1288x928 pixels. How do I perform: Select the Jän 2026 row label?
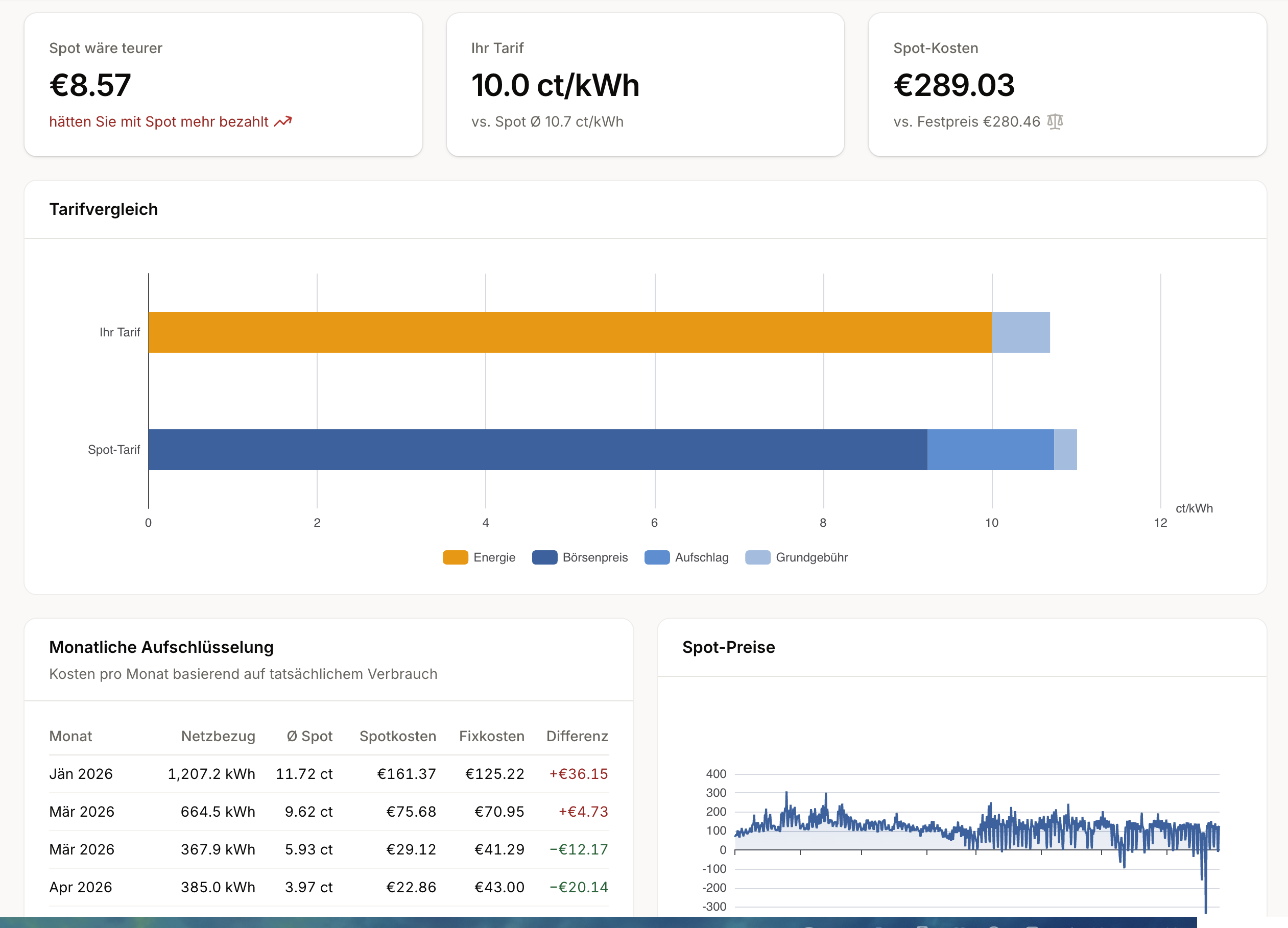81,774
